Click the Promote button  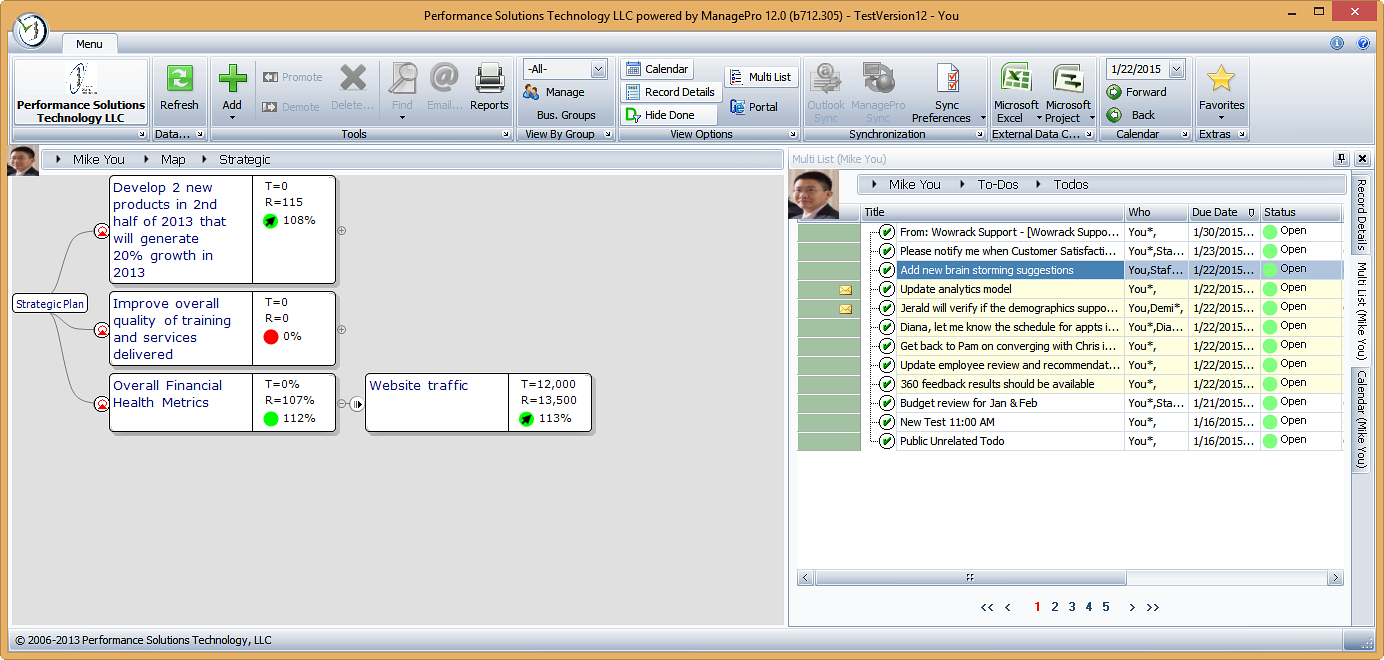click(x=292, y=77)
